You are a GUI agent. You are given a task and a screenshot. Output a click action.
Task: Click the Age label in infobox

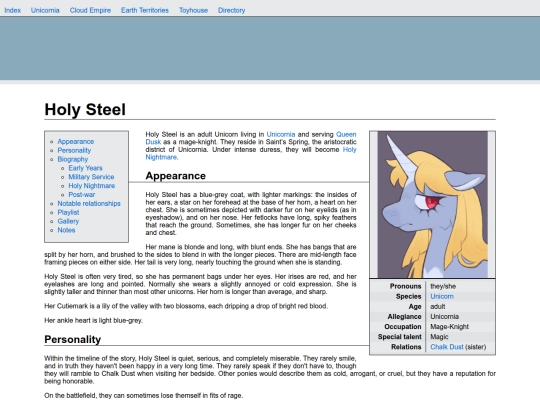415,307
